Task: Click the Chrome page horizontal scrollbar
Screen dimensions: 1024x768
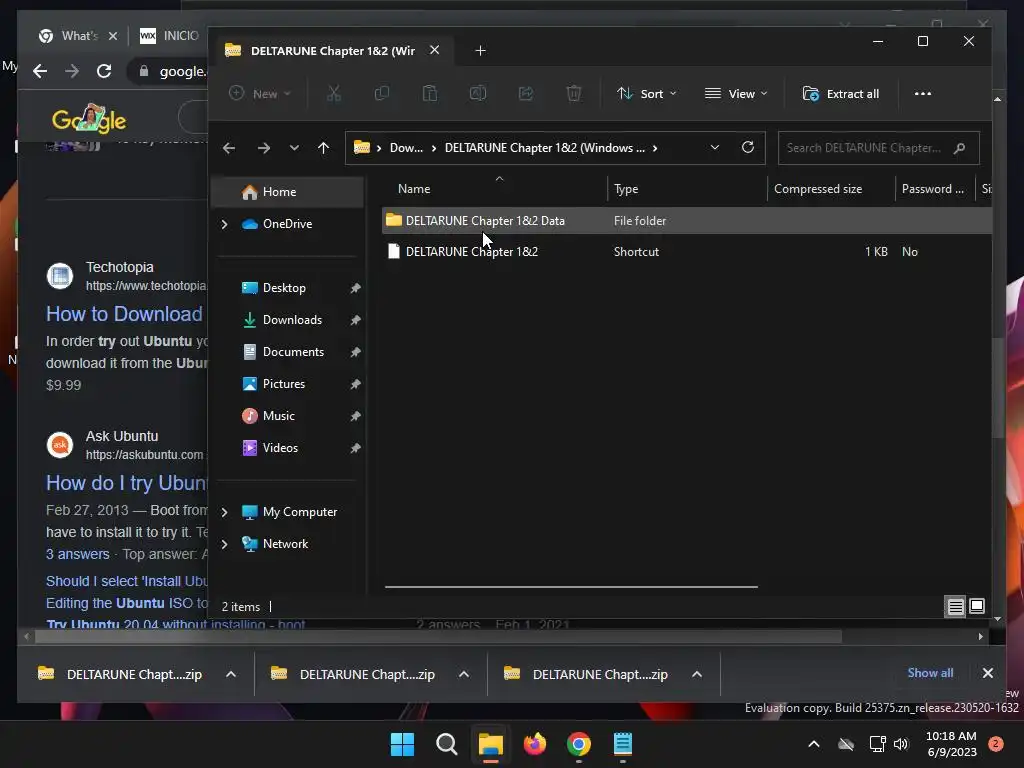Action: [438, 636]
